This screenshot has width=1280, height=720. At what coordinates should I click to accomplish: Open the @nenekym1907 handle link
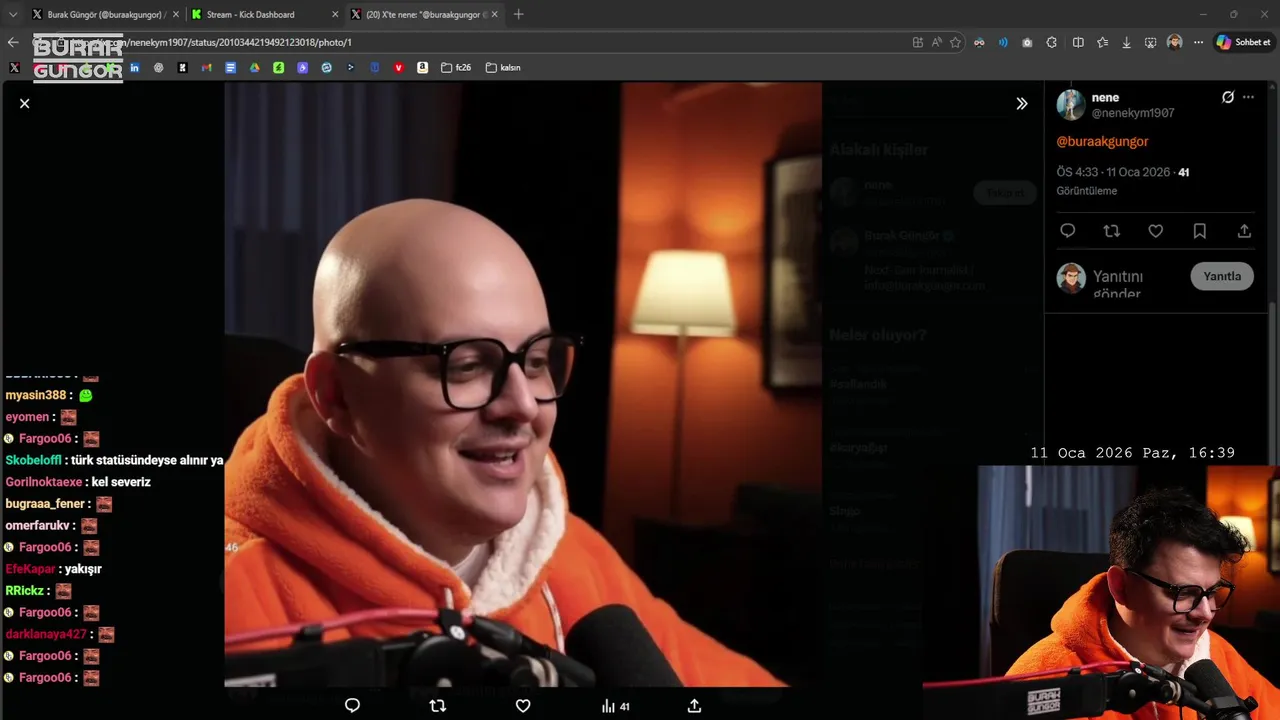1133,113
